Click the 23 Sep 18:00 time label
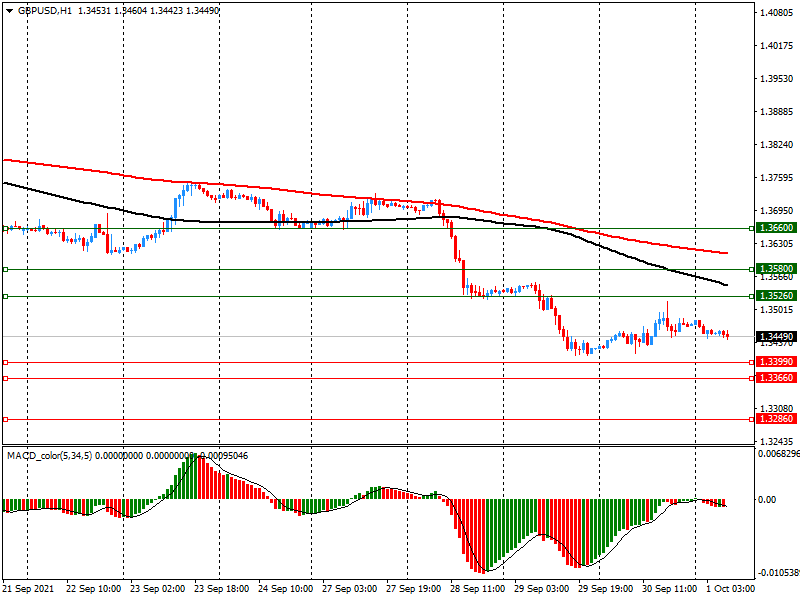 coord(221,589)
